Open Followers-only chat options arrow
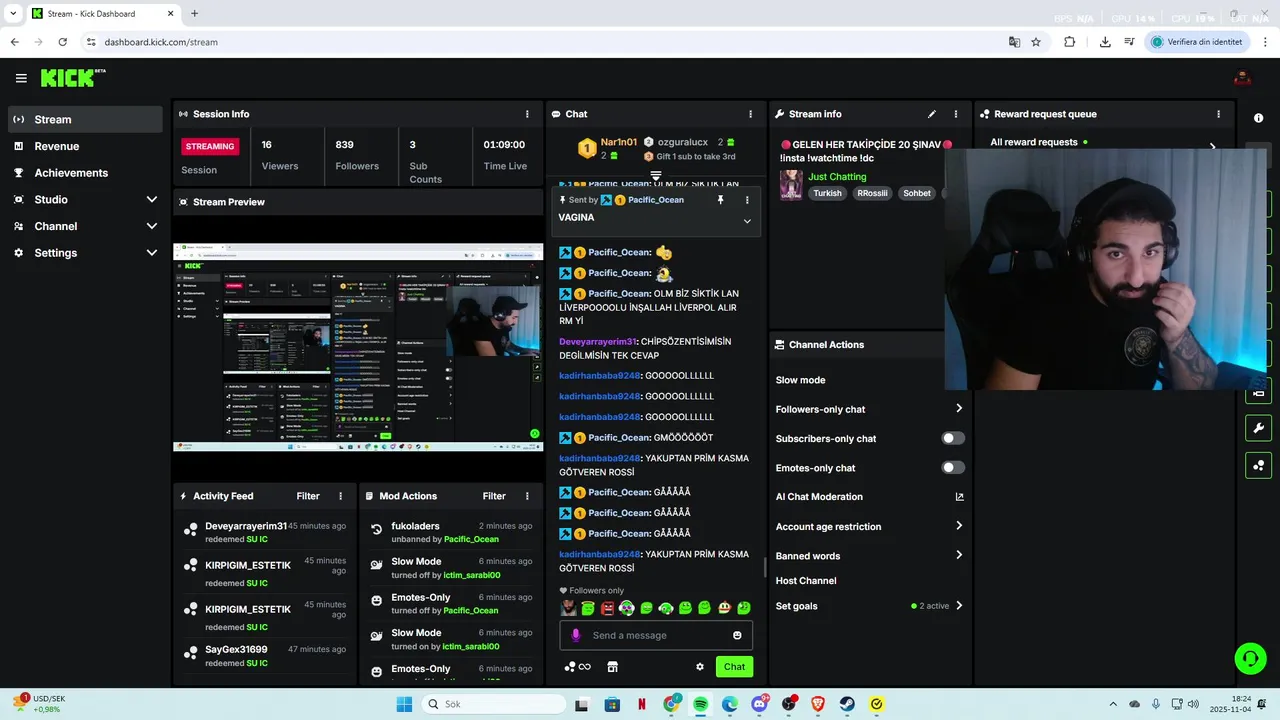This screenshot has height=720, width=1280. pos(958,408)
